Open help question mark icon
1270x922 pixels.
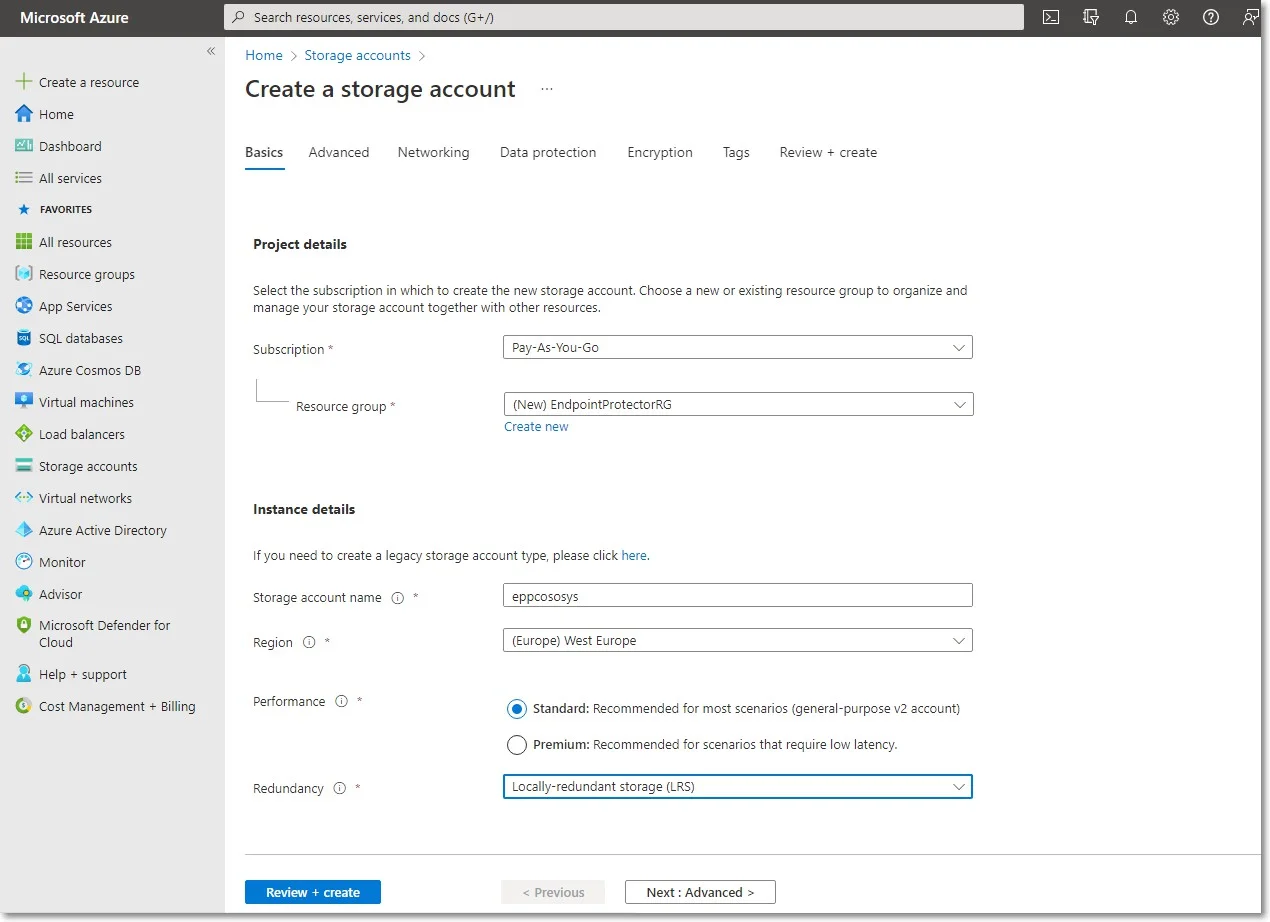pyautogui.click(x=1211, y=17)
